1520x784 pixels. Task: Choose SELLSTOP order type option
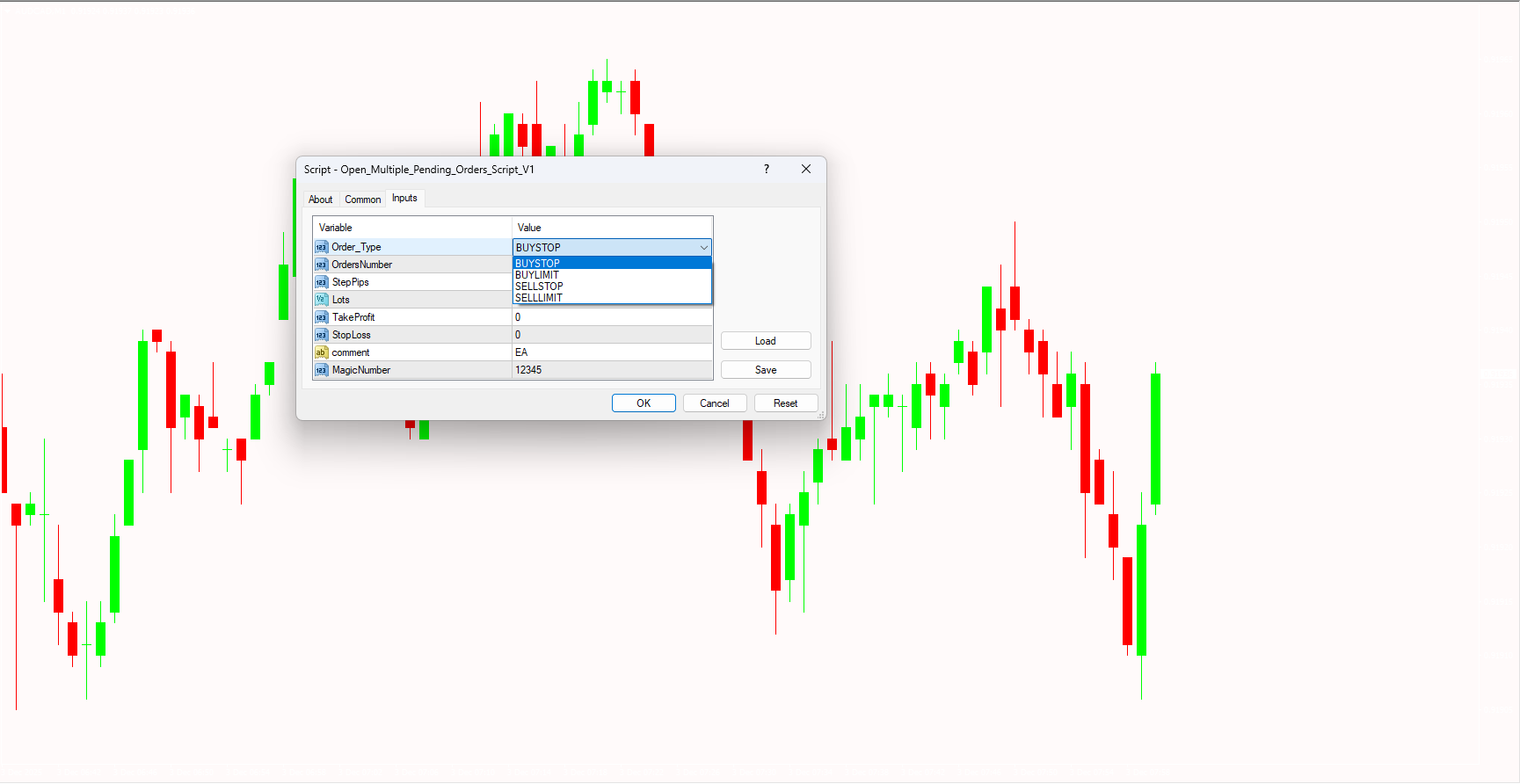click(x=539, y=287)
